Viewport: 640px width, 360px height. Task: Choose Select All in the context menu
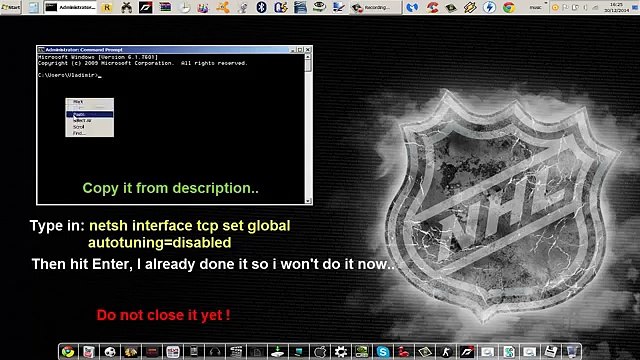(x=89, y=120)
